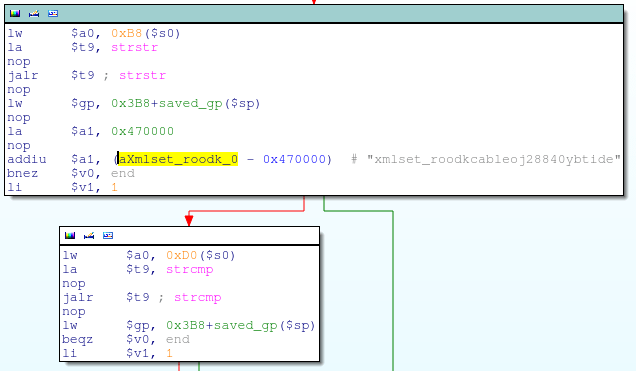Click the 0xB8 offset in the first lw
Image resolution: width=636 pixels, height=371 pixels.
tap(127, 33)
